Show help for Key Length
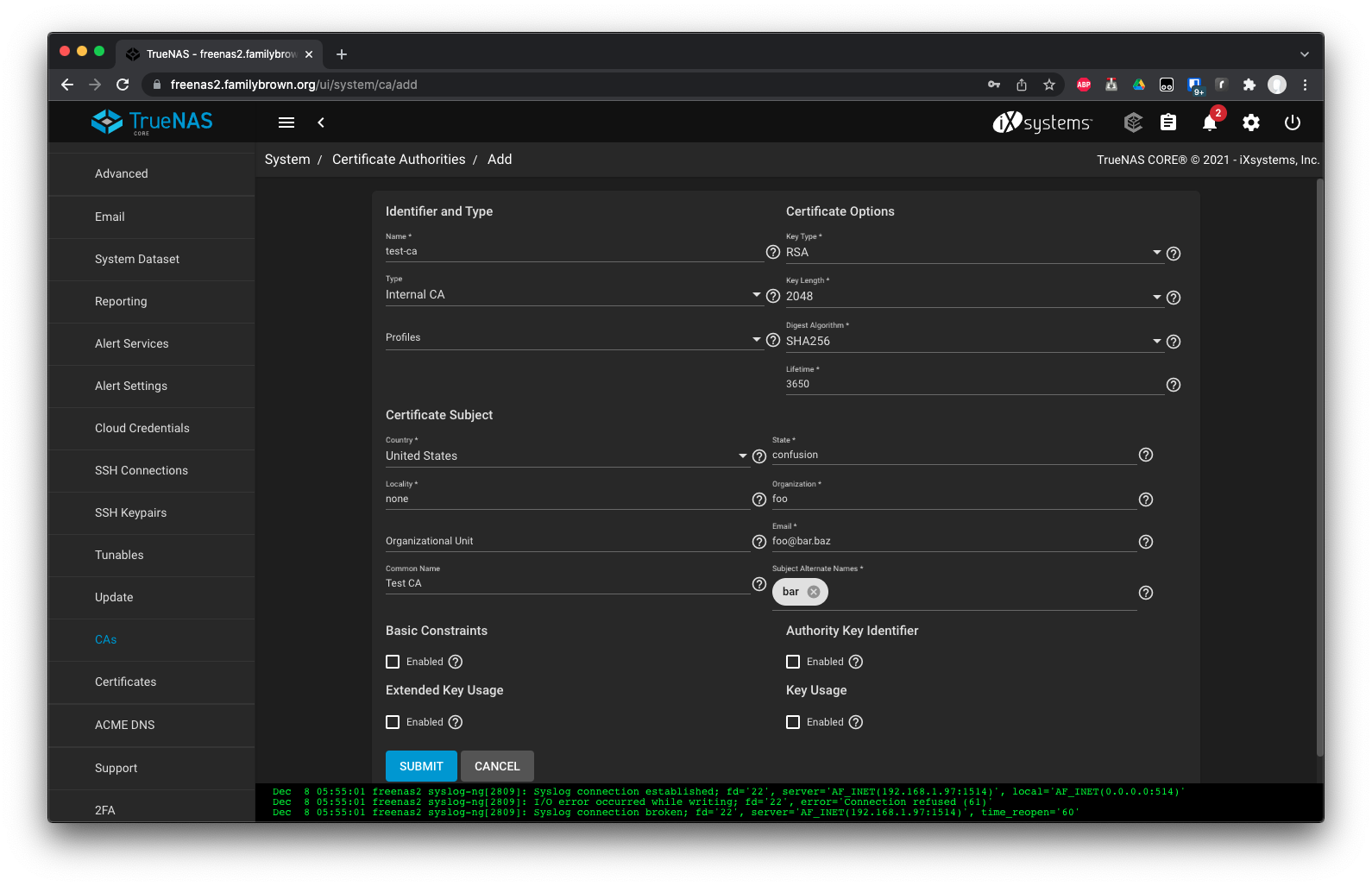 [1174, 298]
